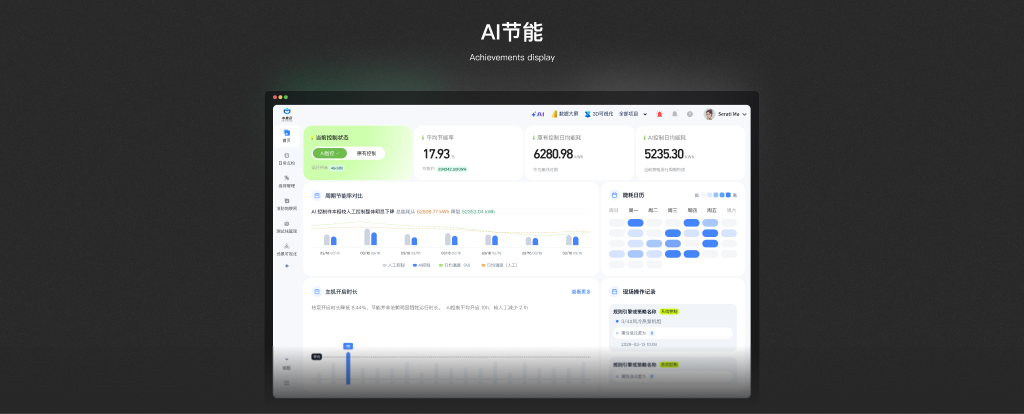Click the small diamond icon under sidebar items

(x=287, y=266)
